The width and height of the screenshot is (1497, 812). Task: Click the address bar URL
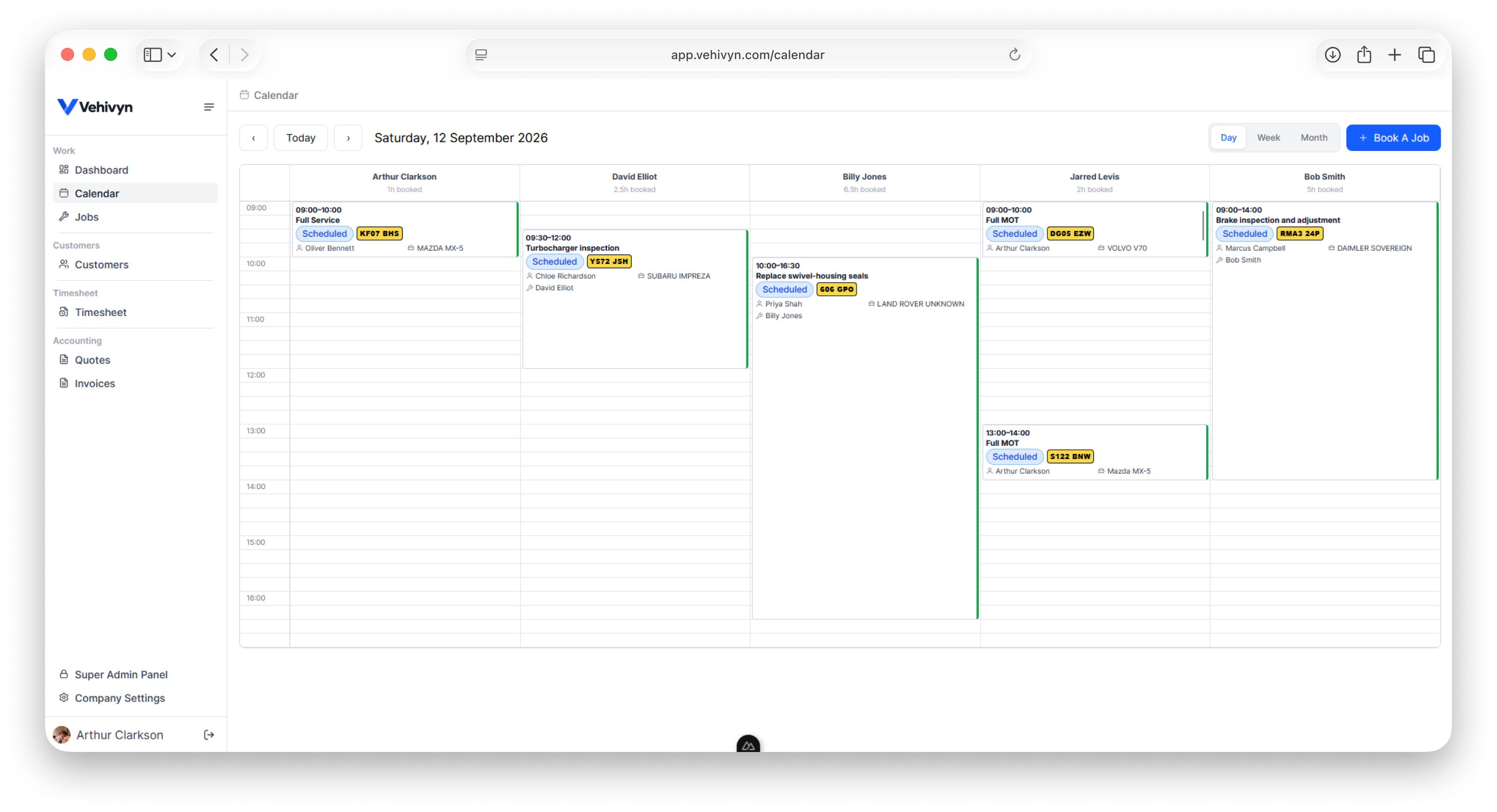click(748, 54)
